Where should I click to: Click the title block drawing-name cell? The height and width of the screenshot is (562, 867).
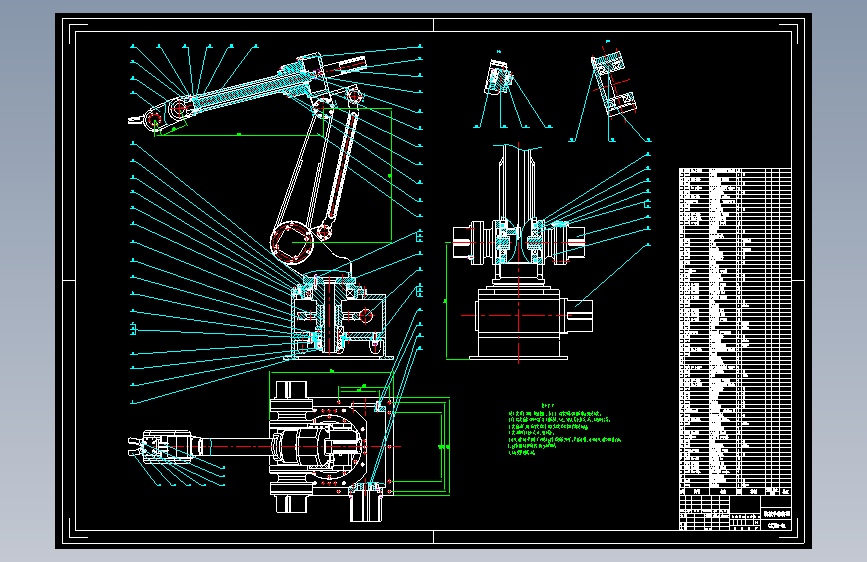(x=776, y=514)
